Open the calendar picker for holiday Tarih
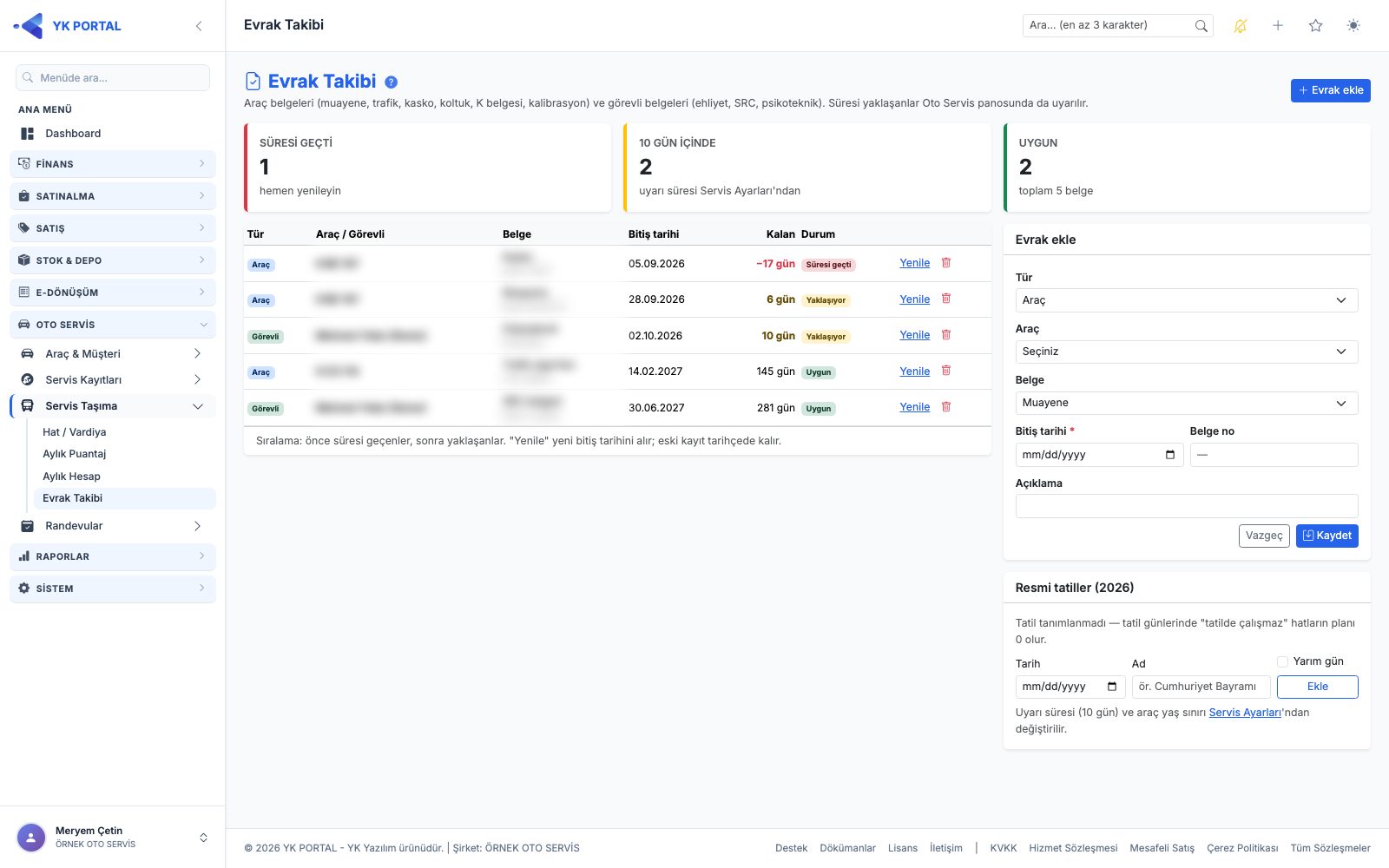1389x868 pixels. click(x=1112, y=687)
